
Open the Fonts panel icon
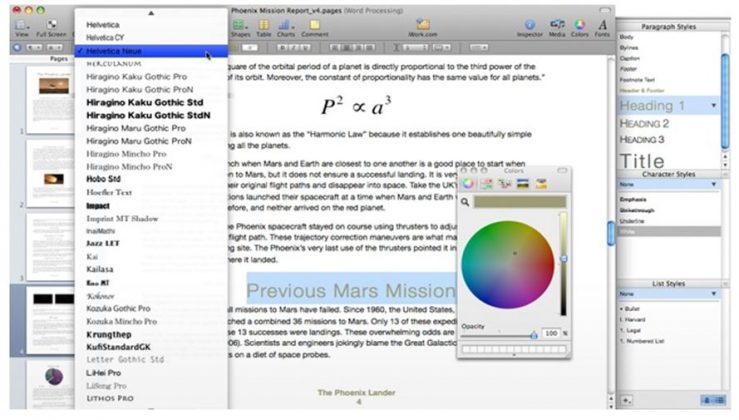602,24
